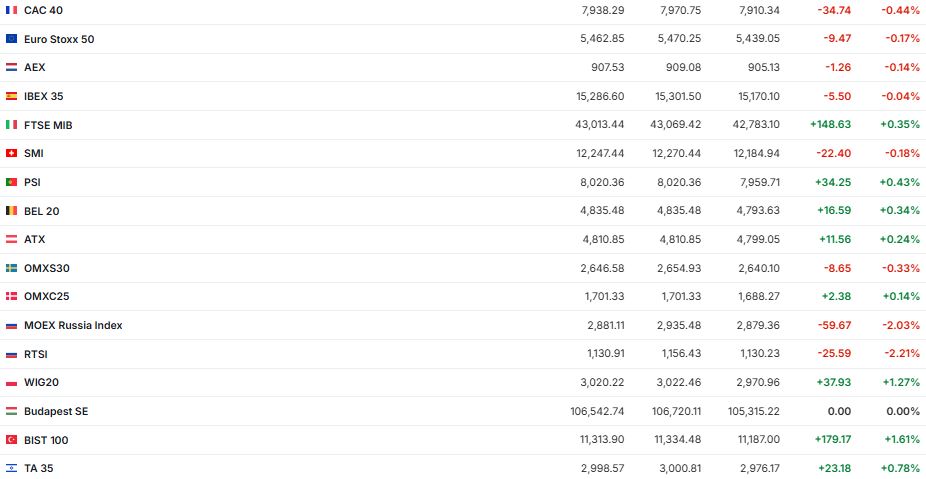This screenshot has width=926, height=479.
Task: Click the Italian flag next to FTSE MIB
Action: tap(11, 125)
